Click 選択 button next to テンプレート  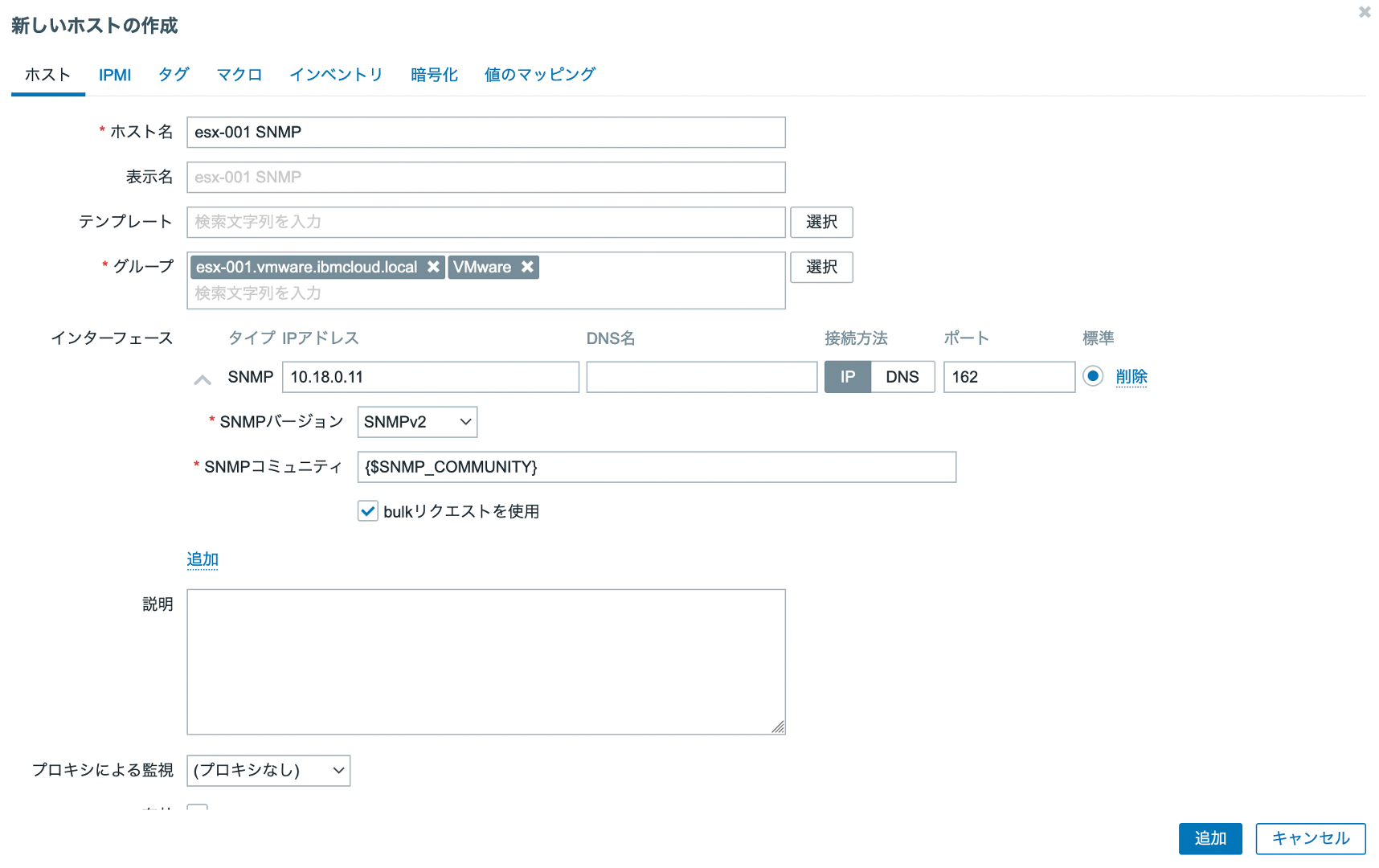(821, 222)
